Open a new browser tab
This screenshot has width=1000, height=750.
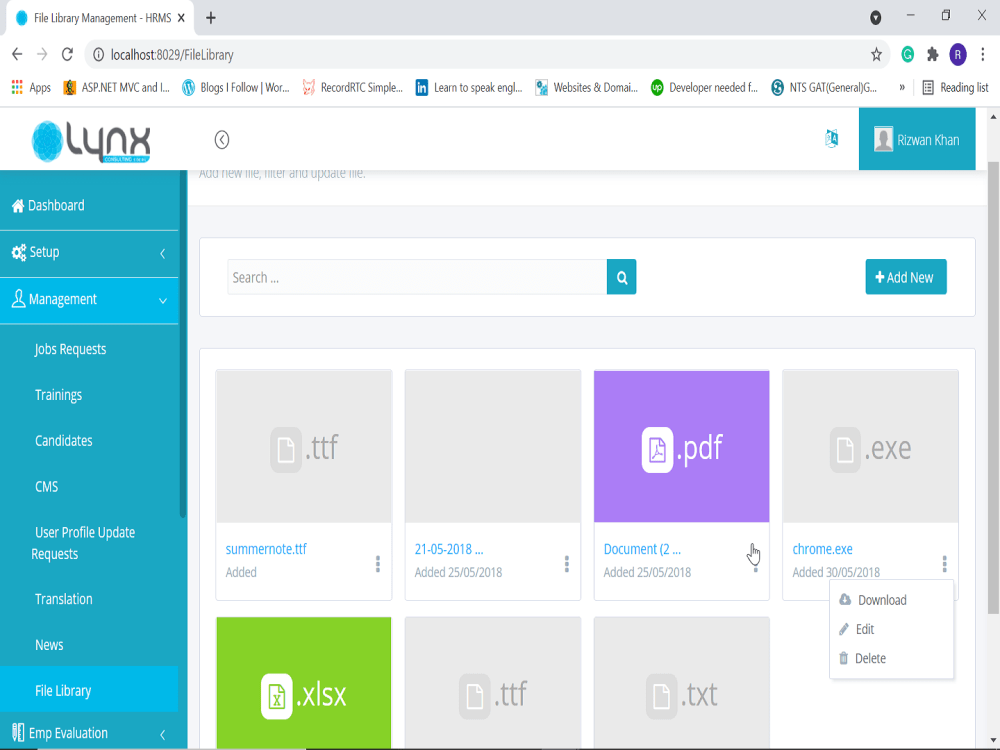[210, 18]
